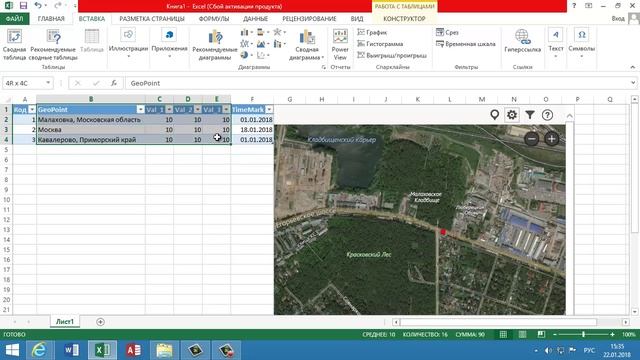Switch to the ВИД tab
This screenshot has height=360, width=640.
[357, 19]
